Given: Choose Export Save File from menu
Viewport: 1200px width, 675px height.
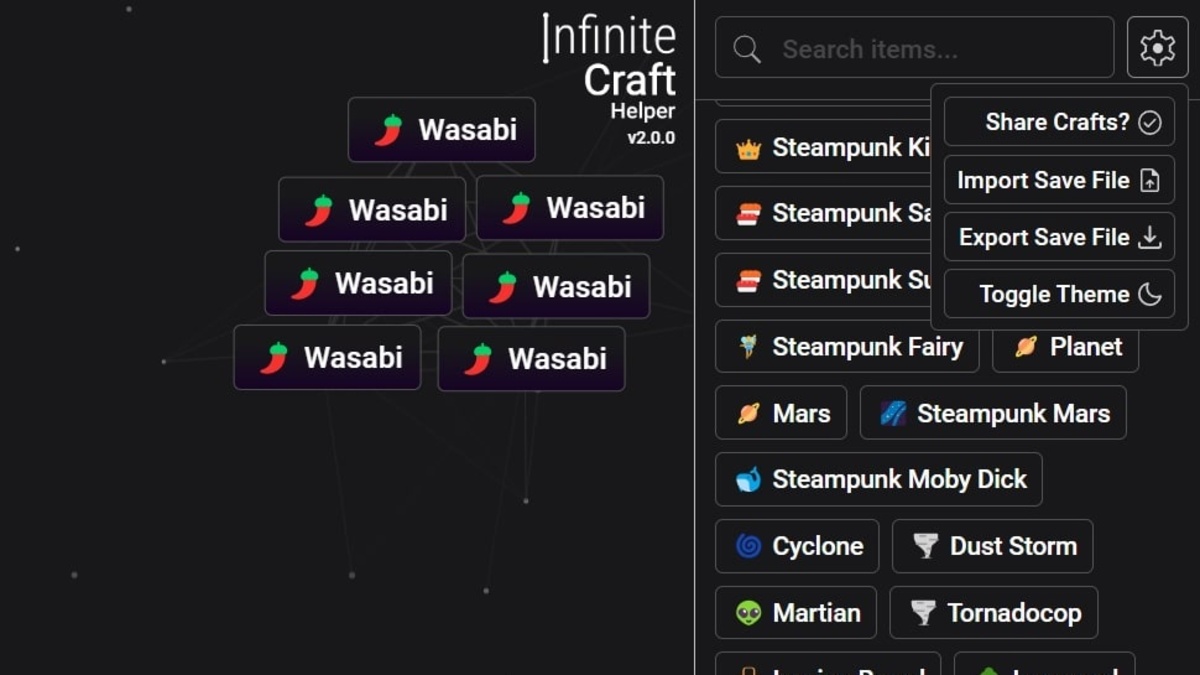Looking at the screenshot, I should tap(1059, 237).
